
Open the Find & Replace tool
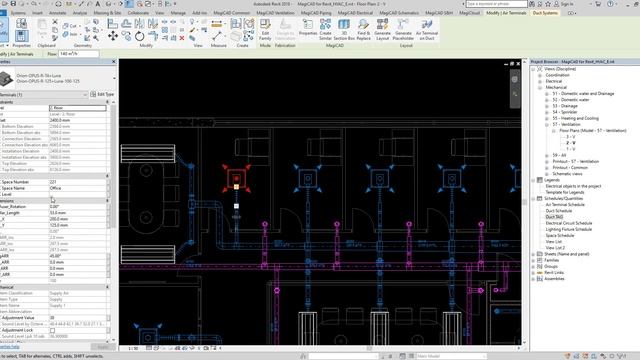pos(363,29)
